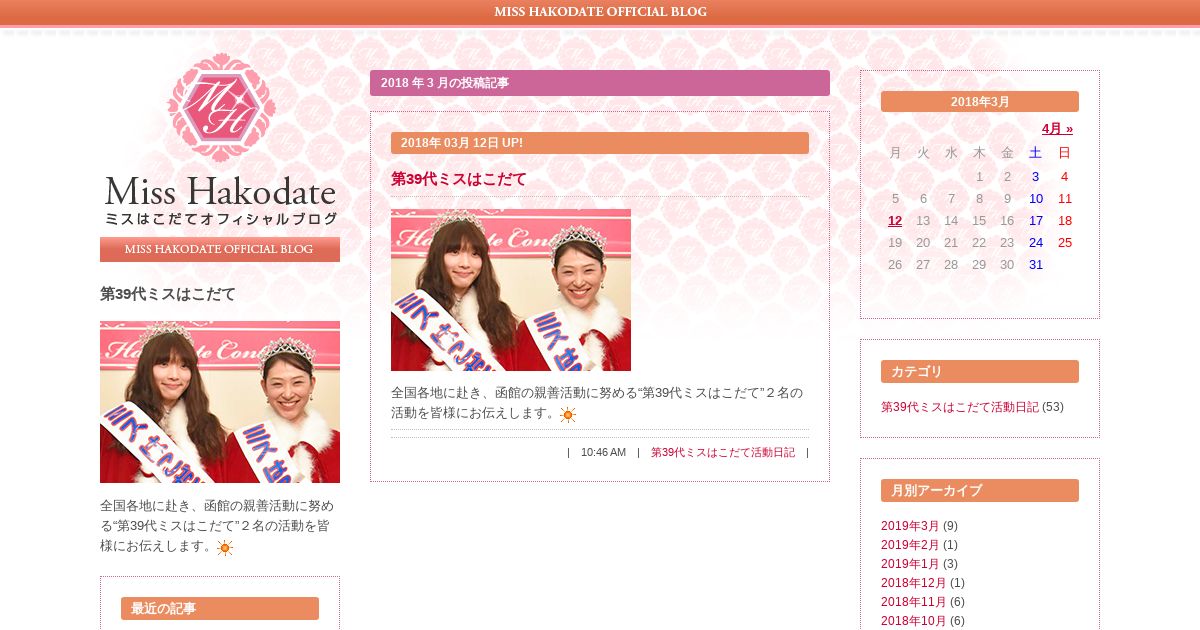The width and height of the screenshot is (1200, 630).
Task: Open the post photo thumbnail
Action: [511, 290]
